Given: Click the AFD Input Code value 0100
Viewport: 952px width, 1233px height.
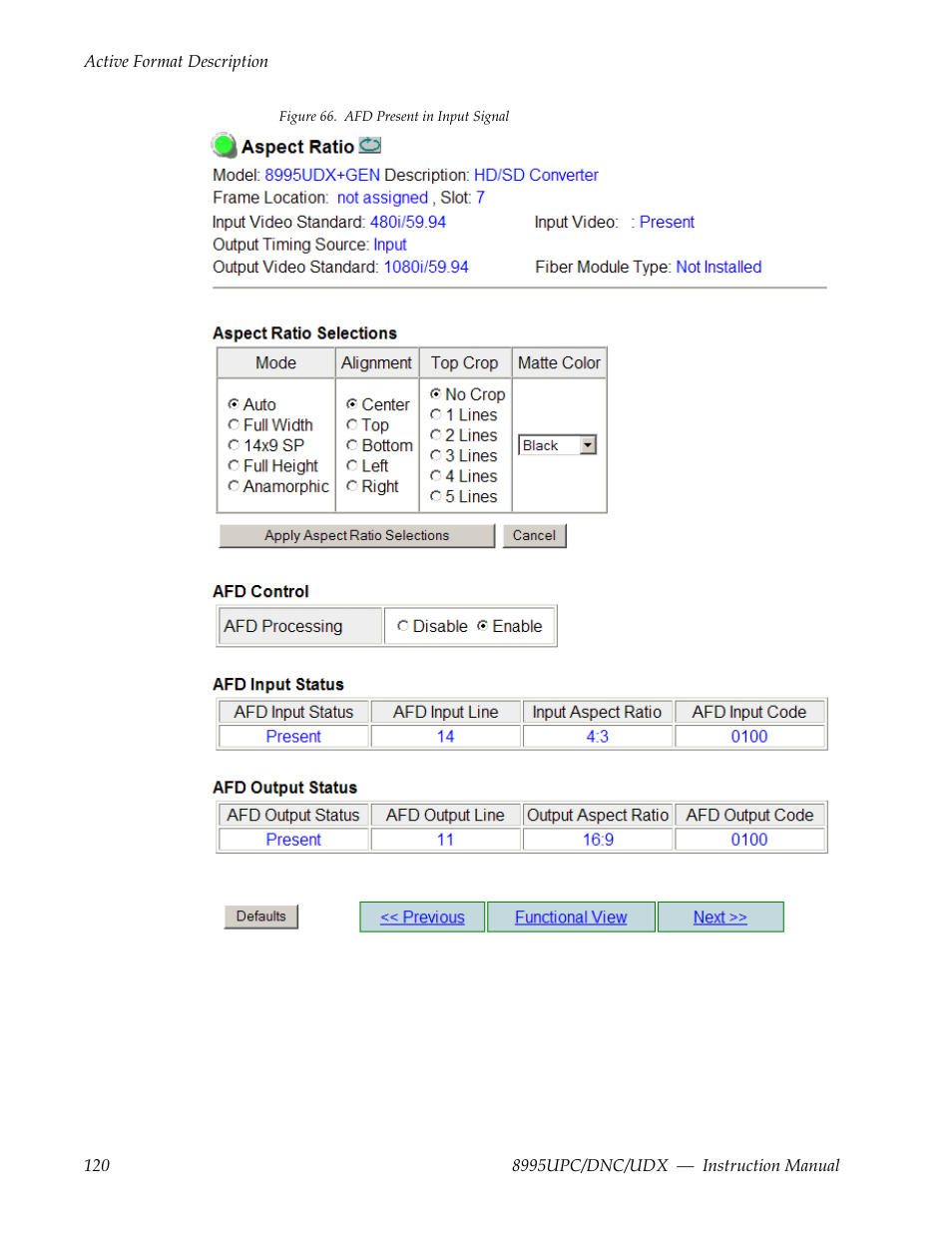Looking at the screenshot, I should coord(749,737).
